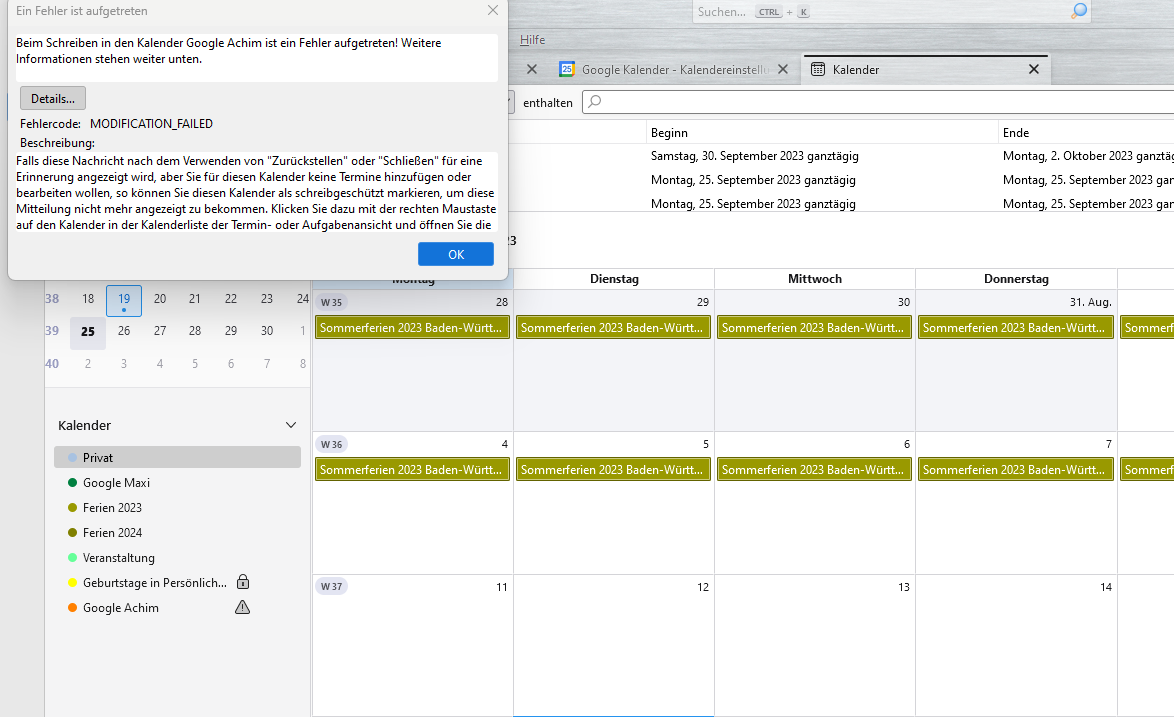The image size is (1174, 717).
Task: Open the Sommerferien event on Wednesday 30
Action: point(815,328)
